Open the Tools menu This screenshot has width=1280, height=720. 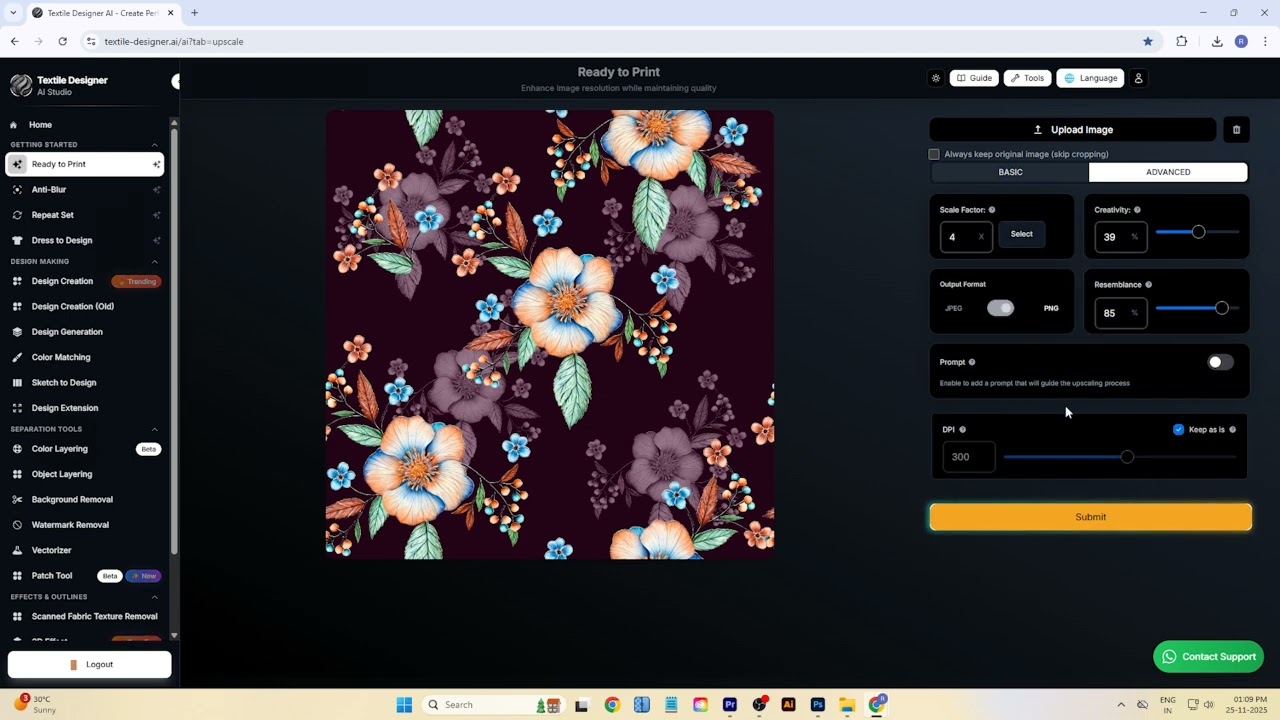click(x=1027, y=78)
